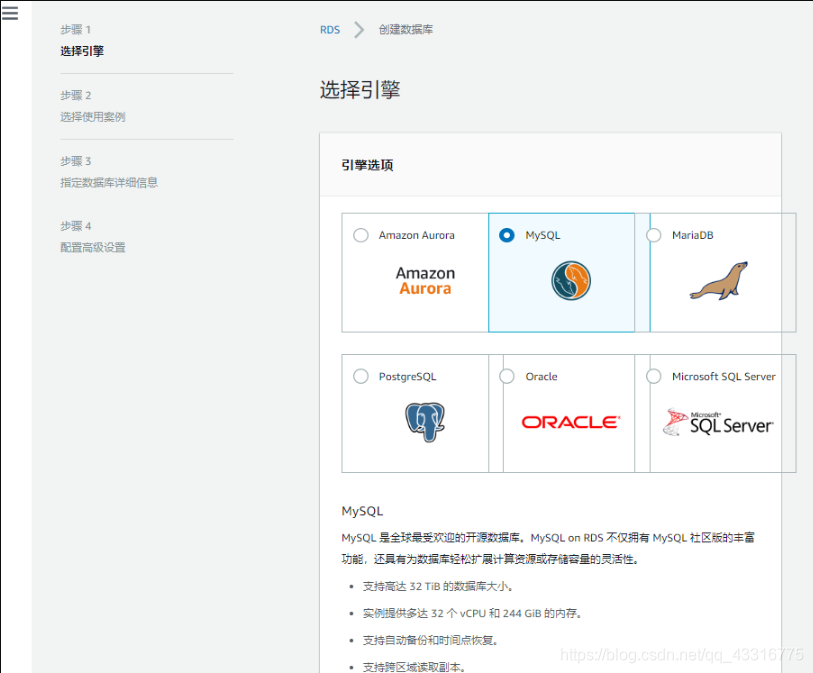
Task: Select the Oracle radio button
Action: (x=507, y=376)
